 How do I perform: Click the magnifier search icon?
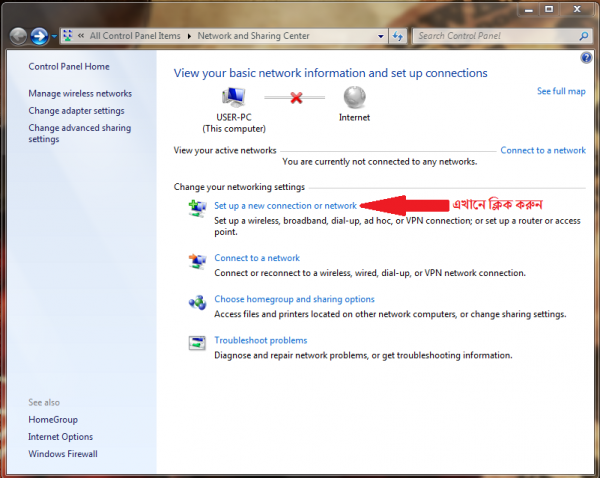point(584,36)
